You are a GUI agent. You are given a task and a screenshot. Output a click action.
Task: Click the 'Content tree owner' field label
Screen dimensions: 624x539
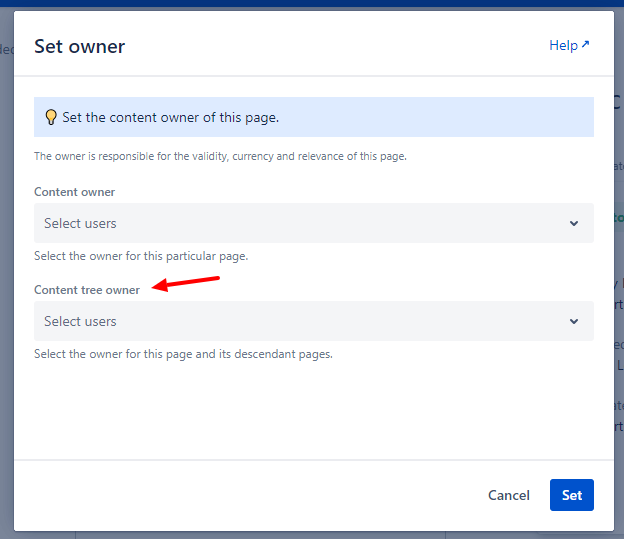87,290
